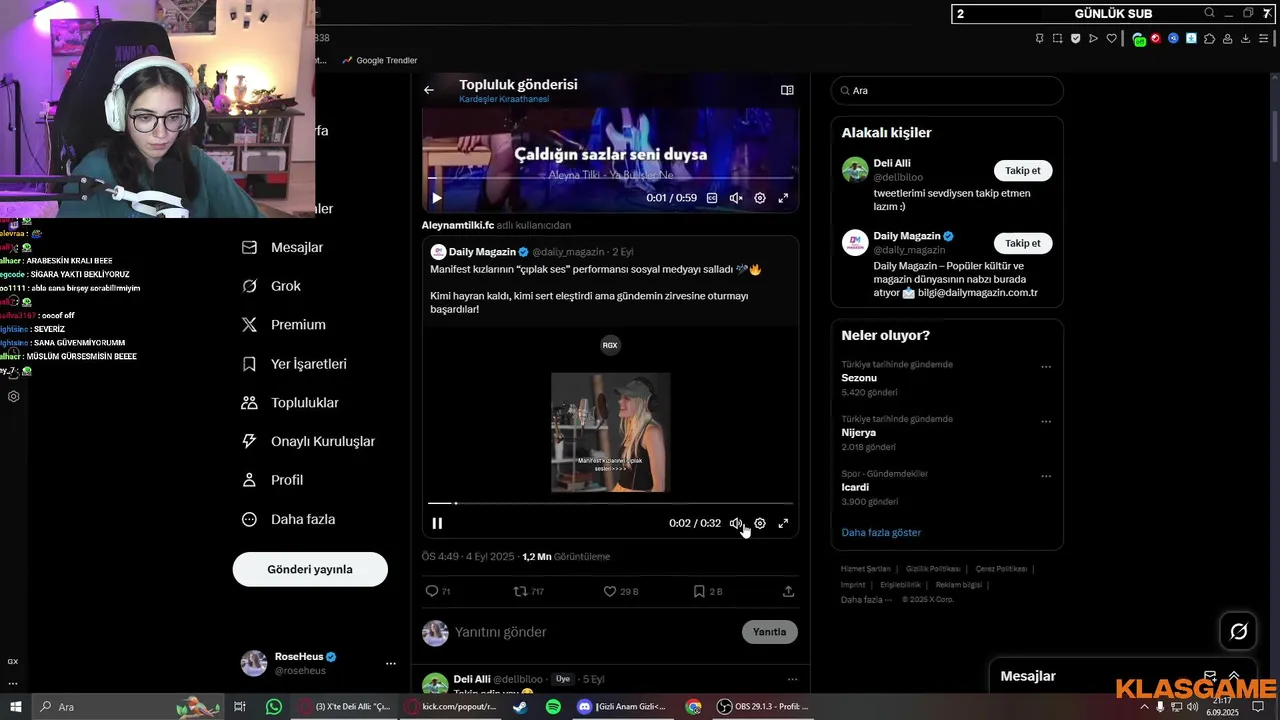Click the Gönderi yayınla button
This screenshot has width=1280, height=720.
[310, 569]
